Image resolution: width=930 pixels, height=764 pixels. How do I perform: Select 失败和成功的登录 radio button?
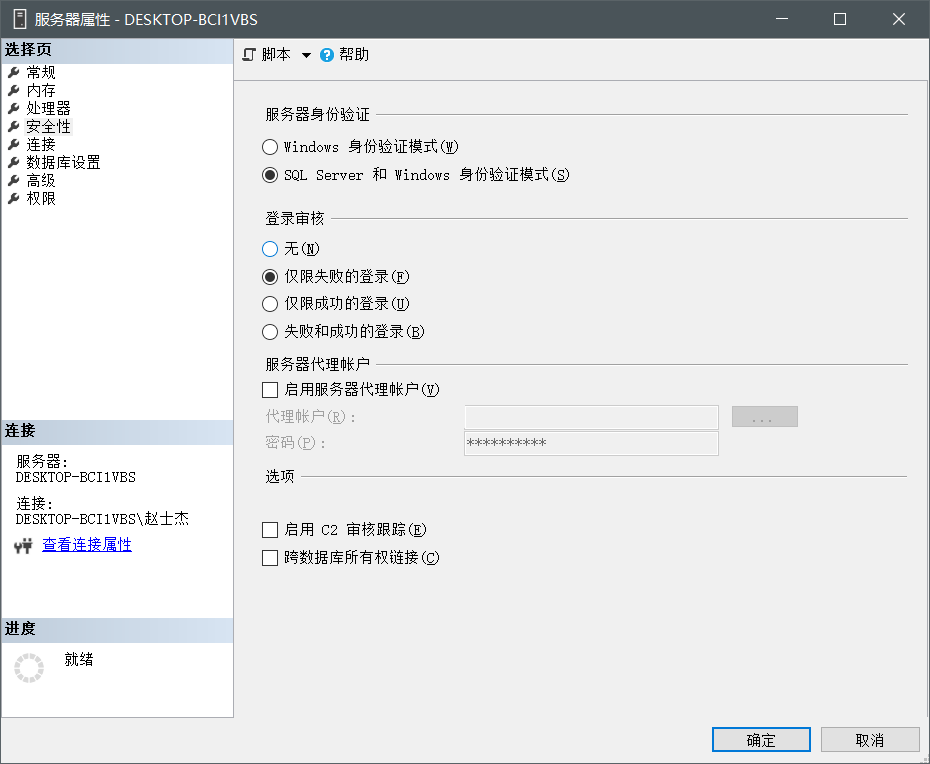[270, 332]
